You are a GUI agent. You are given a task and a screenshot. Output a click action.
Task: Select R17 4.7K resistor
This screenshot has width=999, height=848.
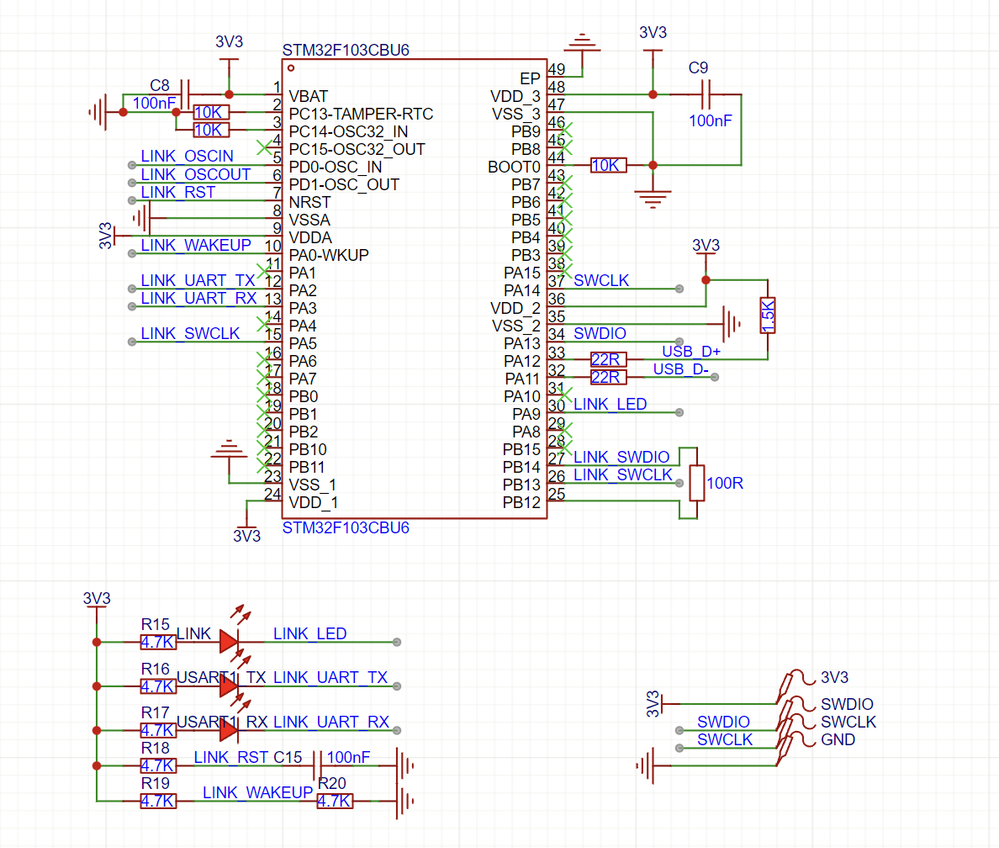pos(158,730)
